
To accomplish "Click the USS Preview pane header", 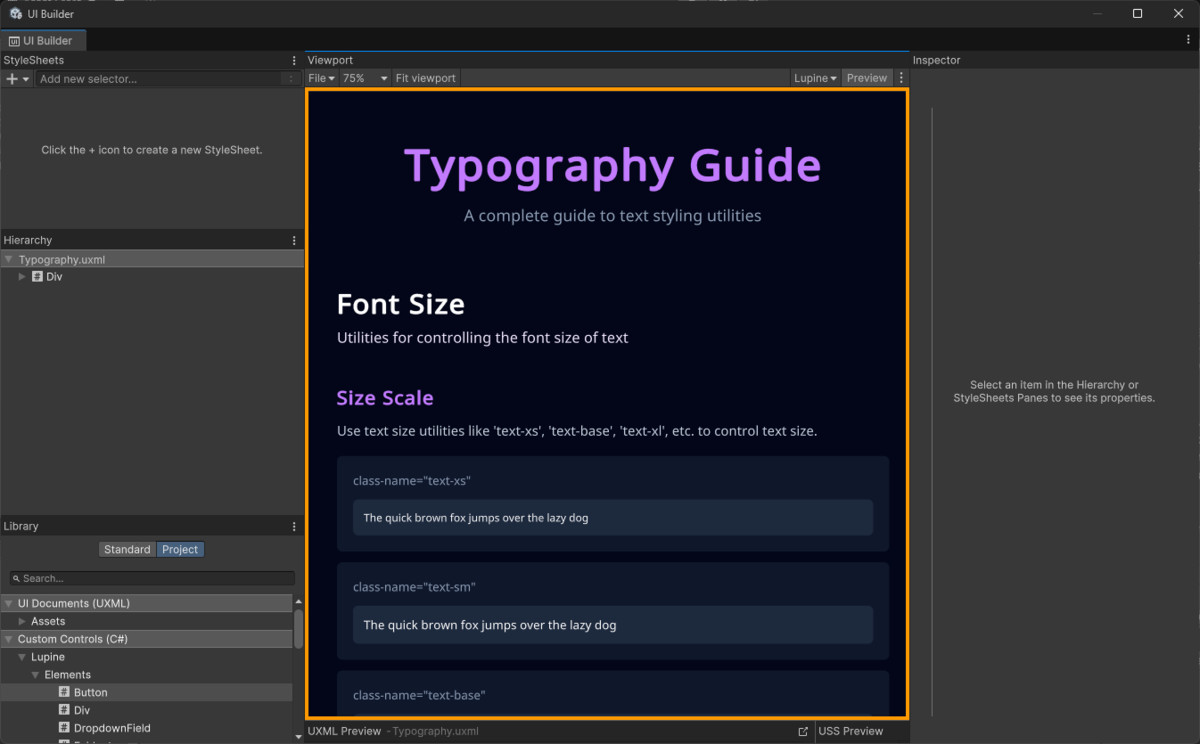I will [x=851, y=732].
